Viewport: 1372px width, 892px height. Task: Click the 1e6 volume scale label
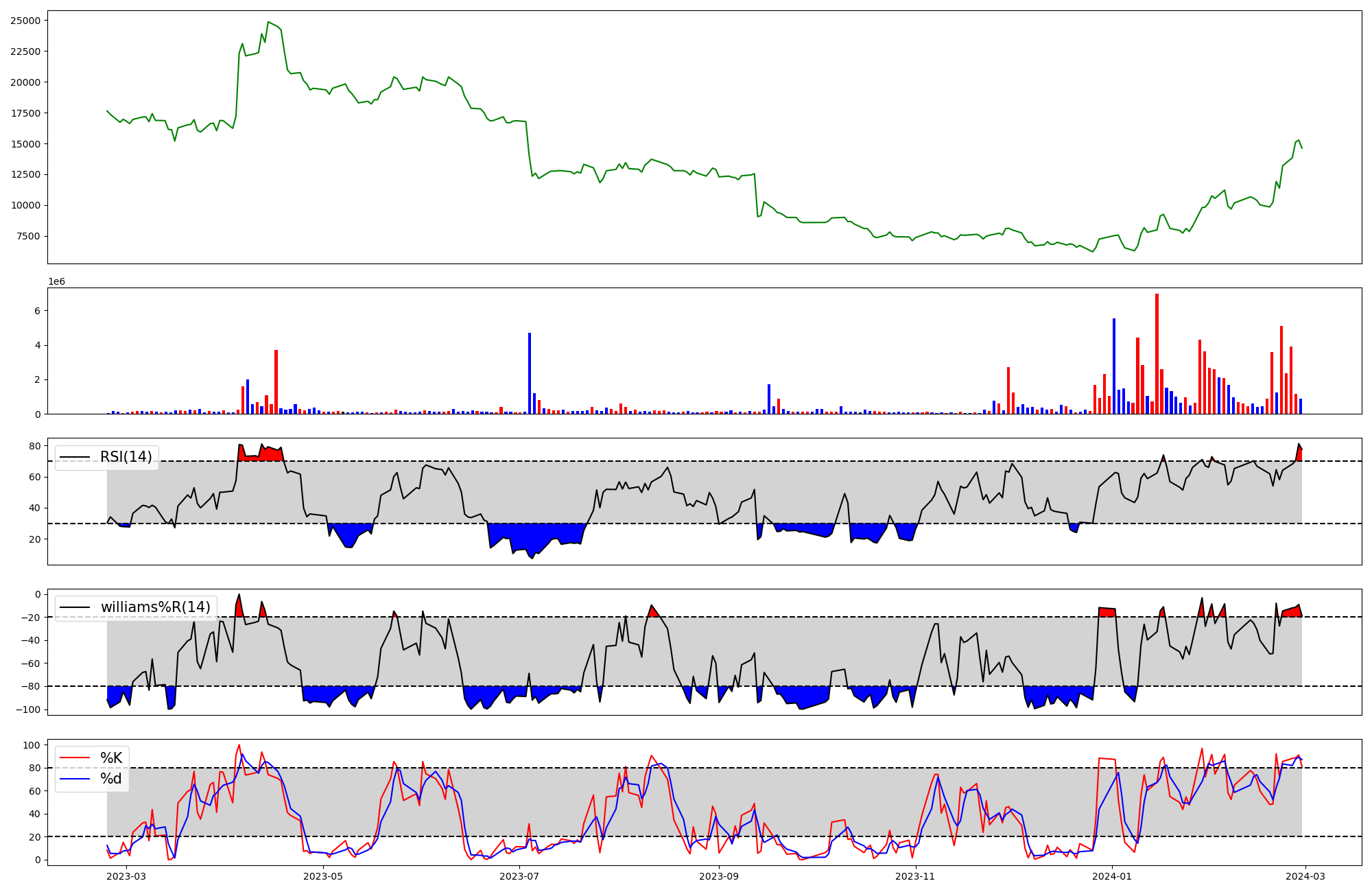coord(56,281)
